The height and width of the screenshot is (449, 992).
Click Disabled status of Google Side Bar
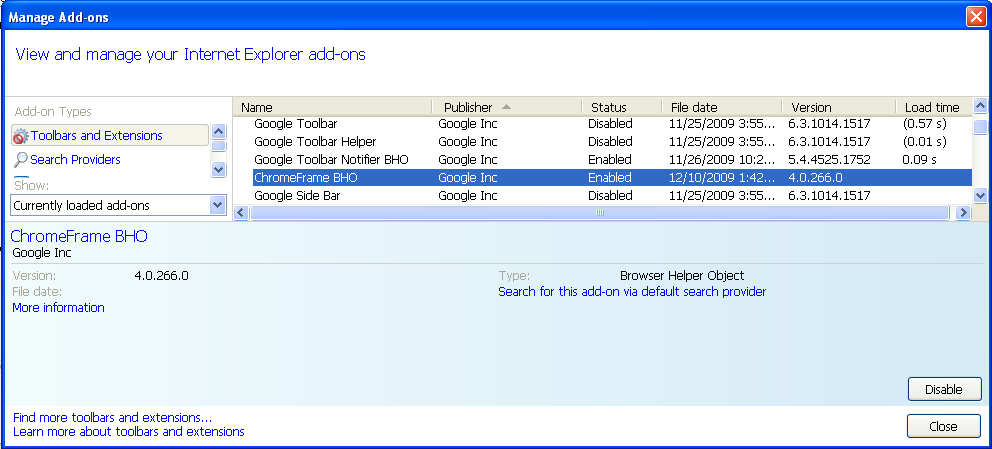click(x=610, y=195)
